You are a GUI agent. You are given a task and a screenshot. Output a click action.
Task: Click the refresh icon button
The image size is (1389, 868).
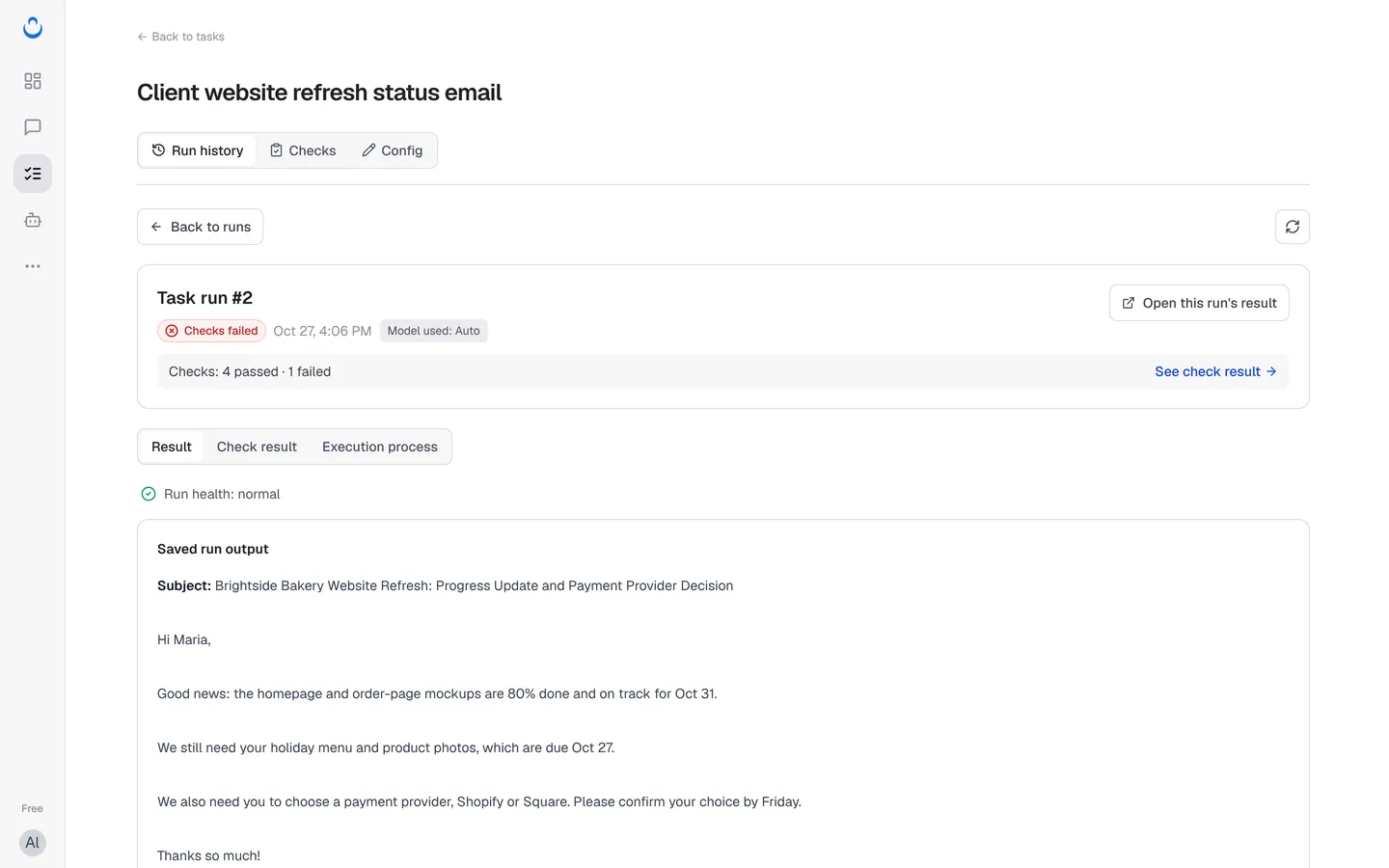point(1293,227)
